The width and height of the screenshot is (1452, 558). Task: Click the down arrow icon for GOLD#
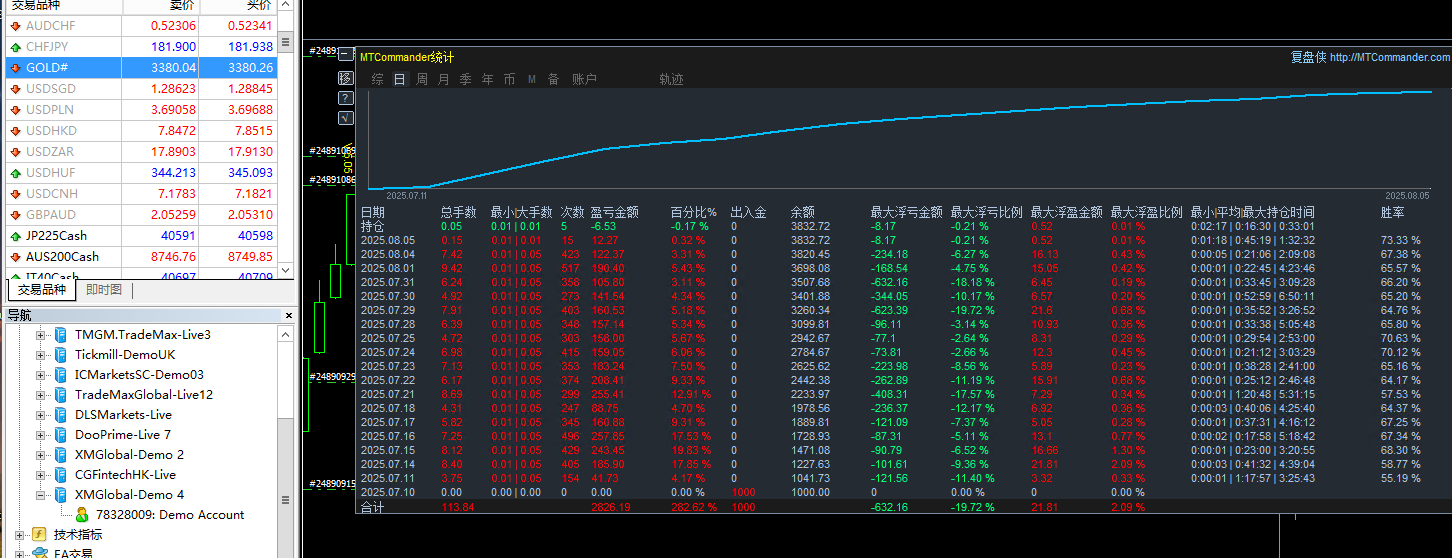(15, 67)
